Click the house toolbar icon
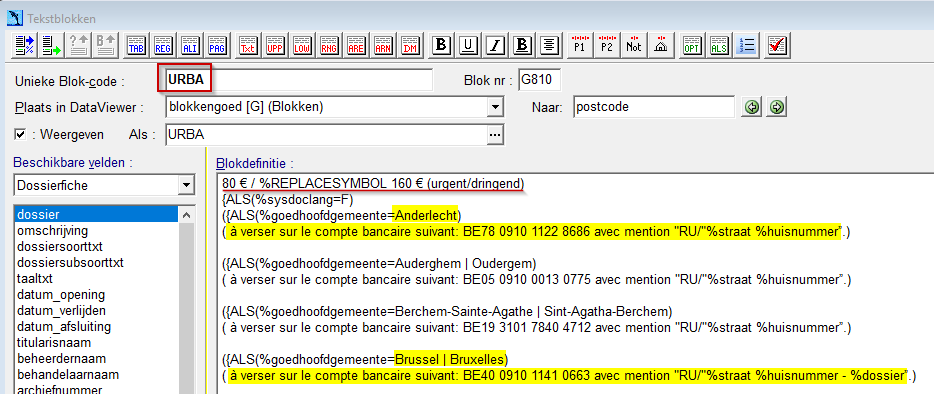Viewport: 934px width, 394px height. 660,45
